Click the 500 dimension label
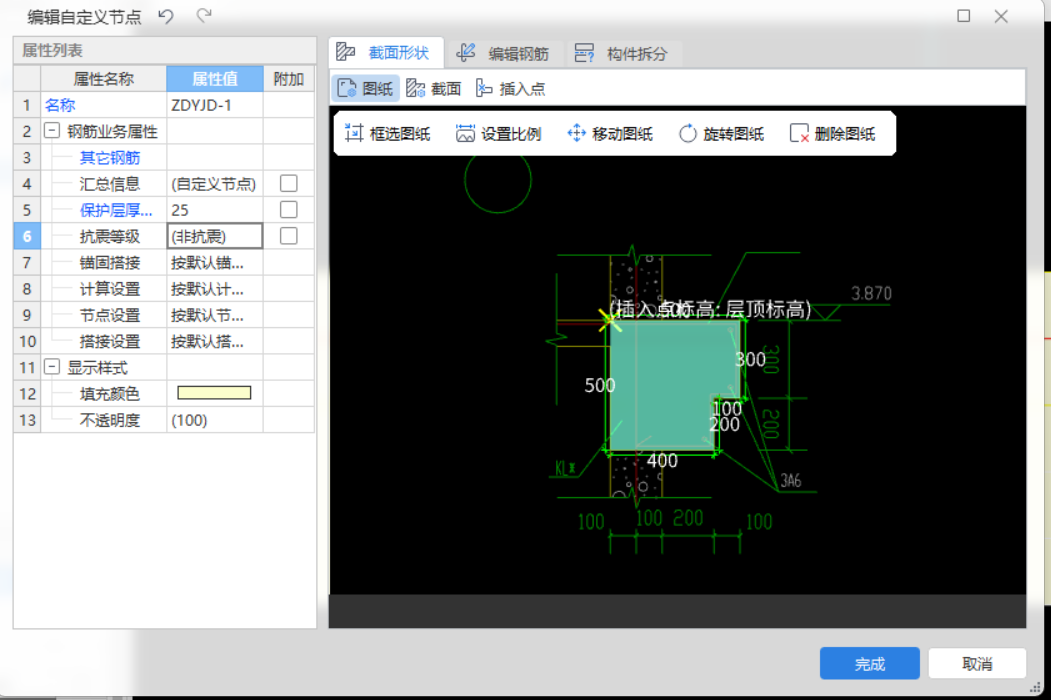 coord(600,386)
